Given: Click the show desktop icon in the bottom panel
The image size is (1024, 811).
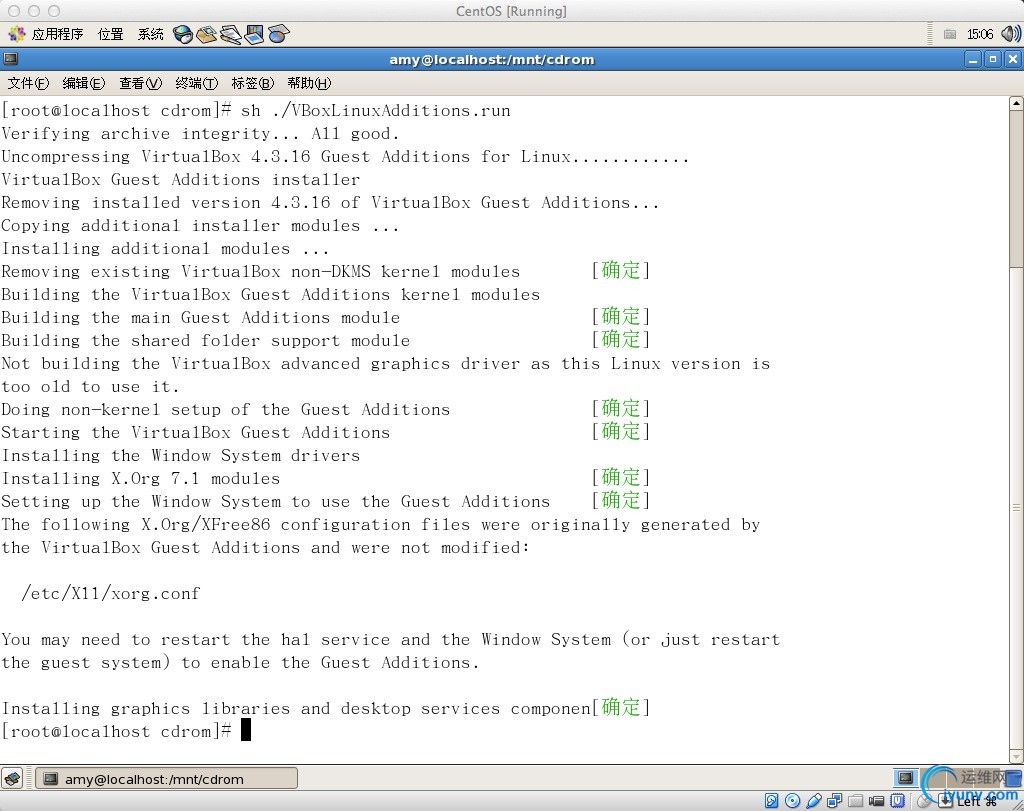Looking at the screenshot, I should click(12, 778).
